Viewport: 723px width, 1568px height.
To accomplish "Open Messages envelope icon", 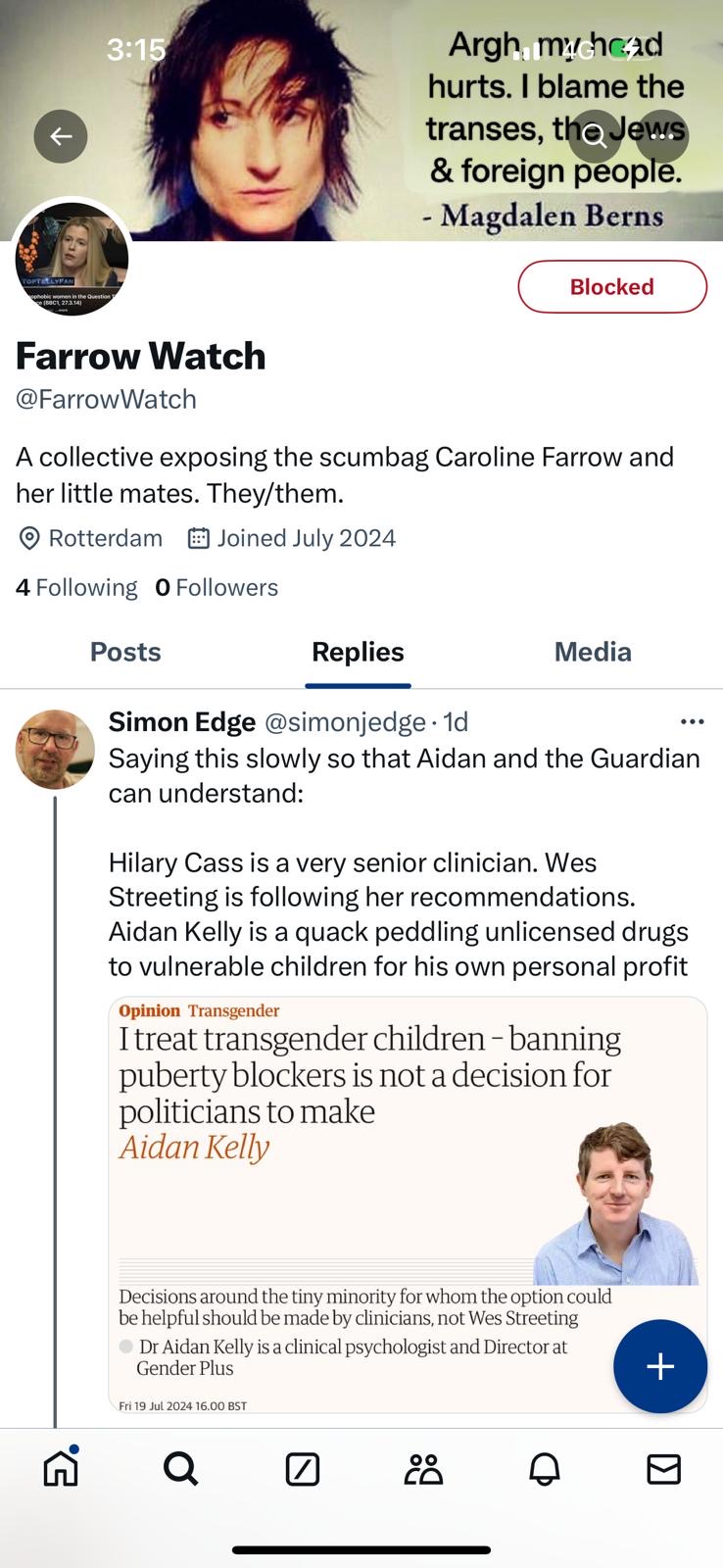I will tap(663, 1468).
